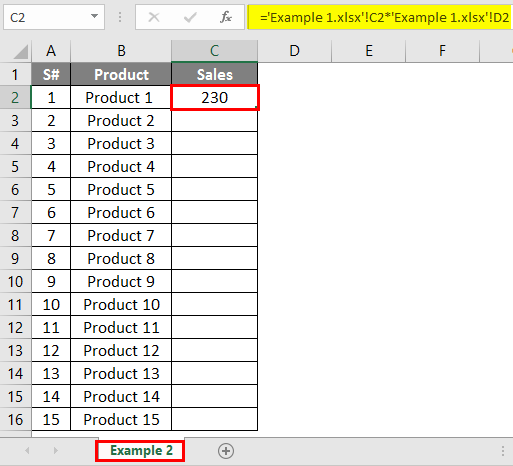
Task: Select the empty Sales cell for Product 15
Action: [x=214, y=419]
